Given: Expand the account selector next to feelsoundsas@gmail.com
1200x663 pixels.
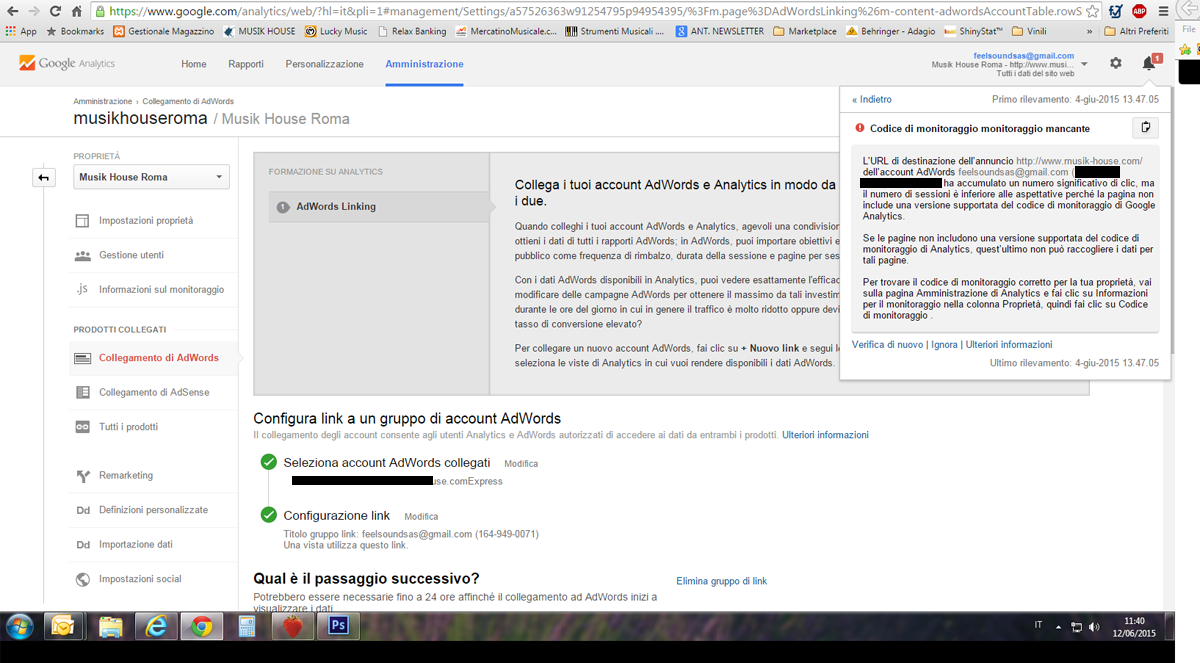Looking at the screenshot, I should (x=1085, y=63).
